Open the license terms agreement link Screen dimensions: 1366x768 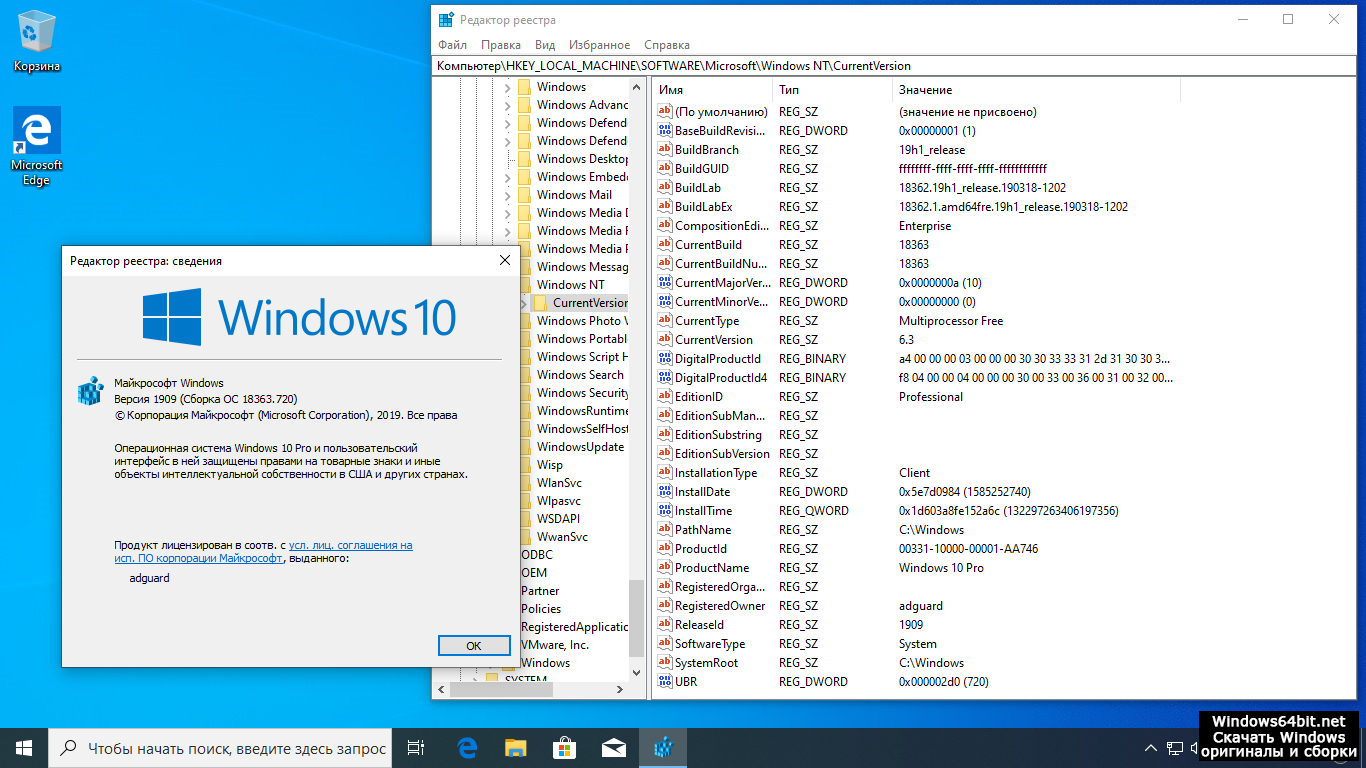coord(350,546)
